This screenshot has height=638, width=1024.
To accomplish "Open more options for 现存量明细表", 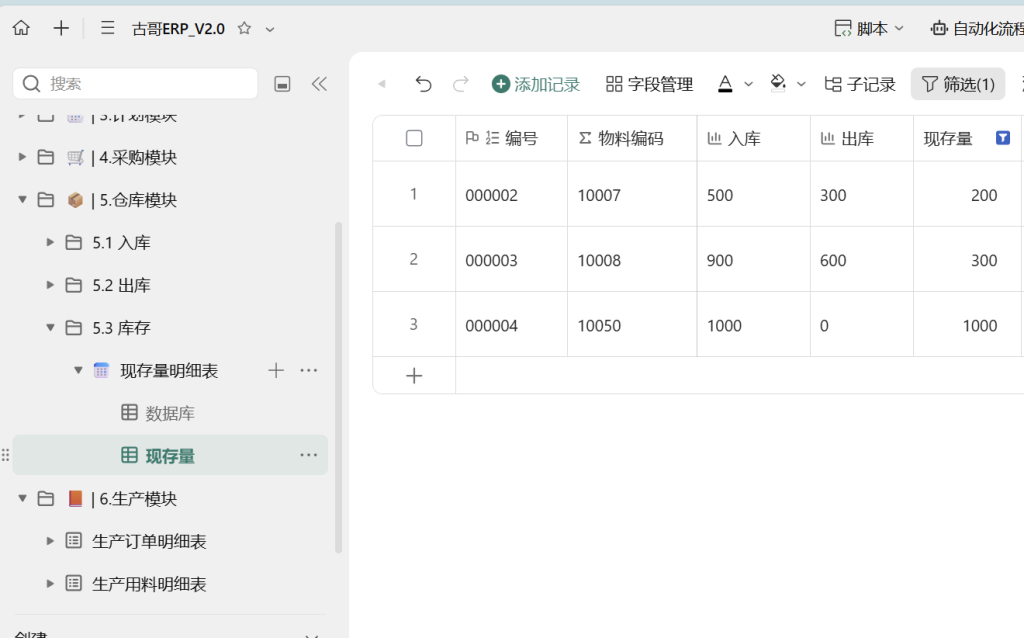I will [x=308, y=370].
